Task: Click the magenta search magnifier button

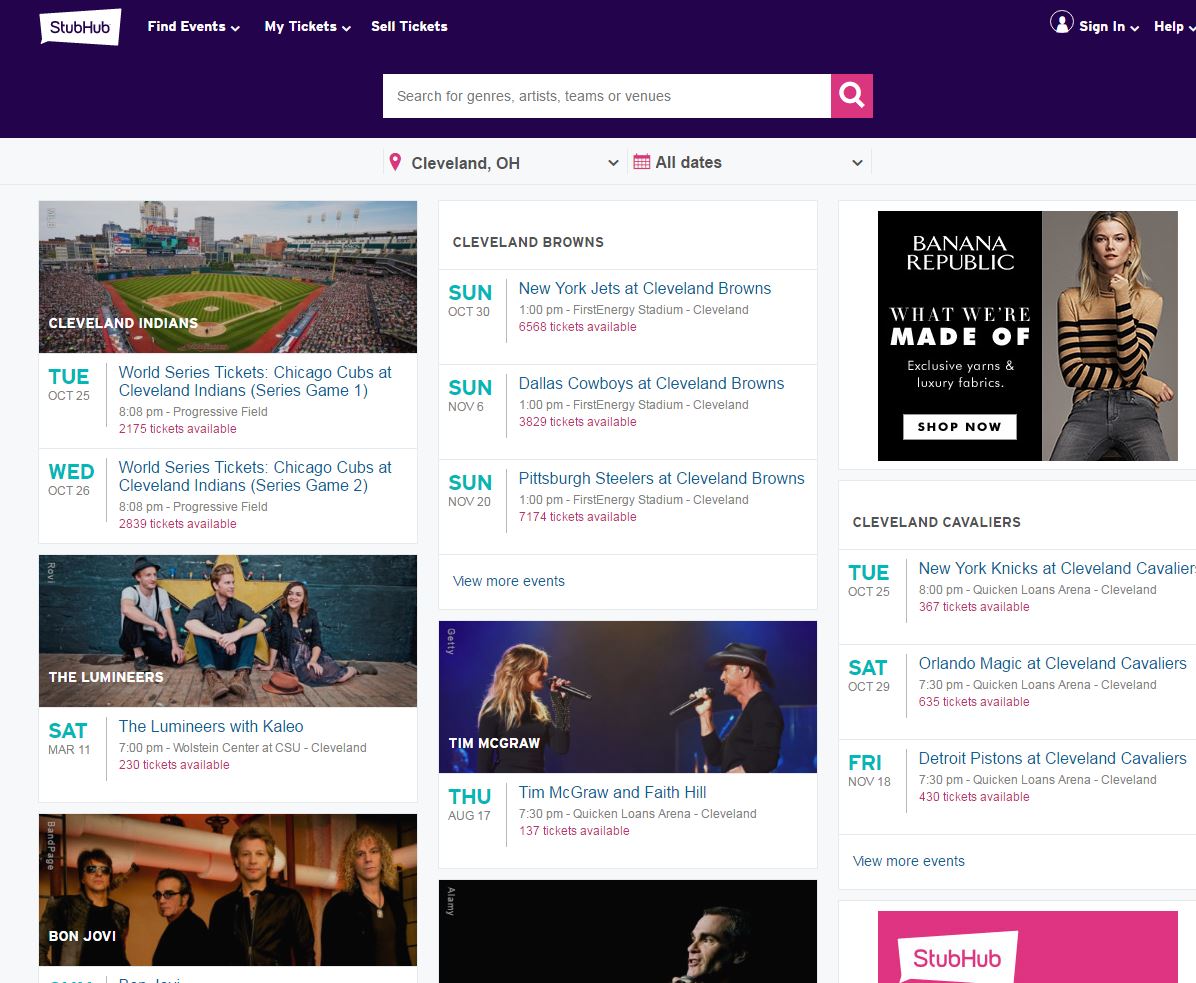Action: coord(851,96)
